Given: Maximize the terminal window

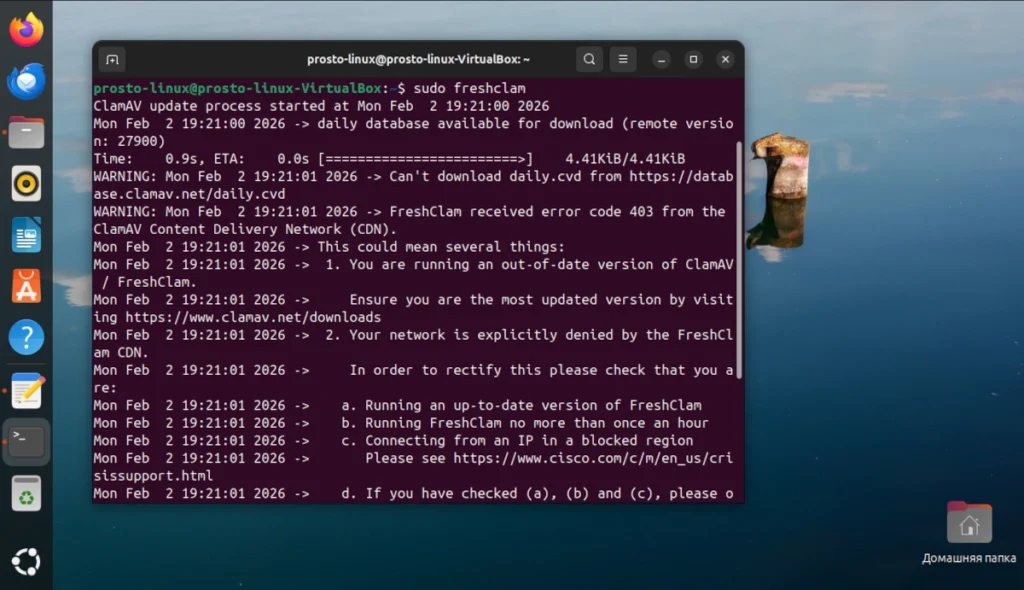Looking at the screenshot, I should (x=694, y=59).
